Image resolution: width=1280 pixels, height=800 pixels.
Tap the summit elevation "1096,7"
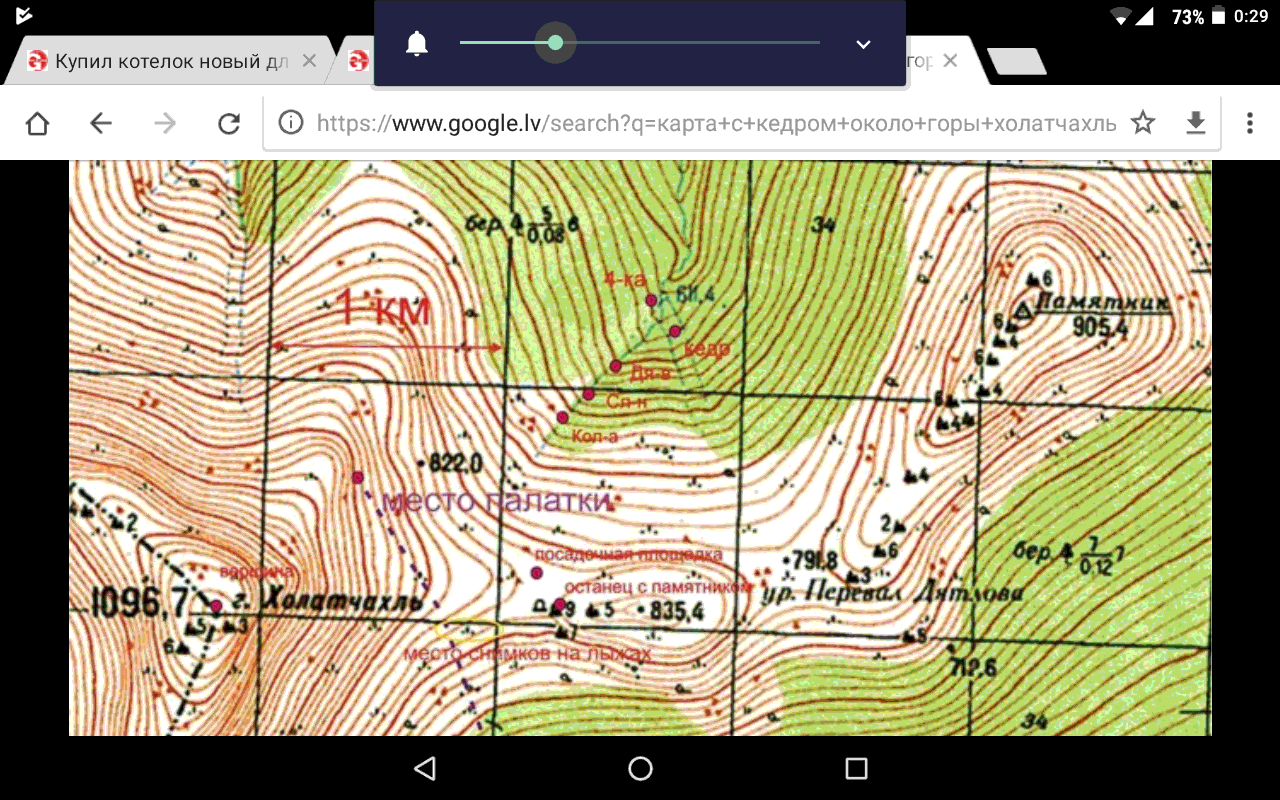point(140,602)
